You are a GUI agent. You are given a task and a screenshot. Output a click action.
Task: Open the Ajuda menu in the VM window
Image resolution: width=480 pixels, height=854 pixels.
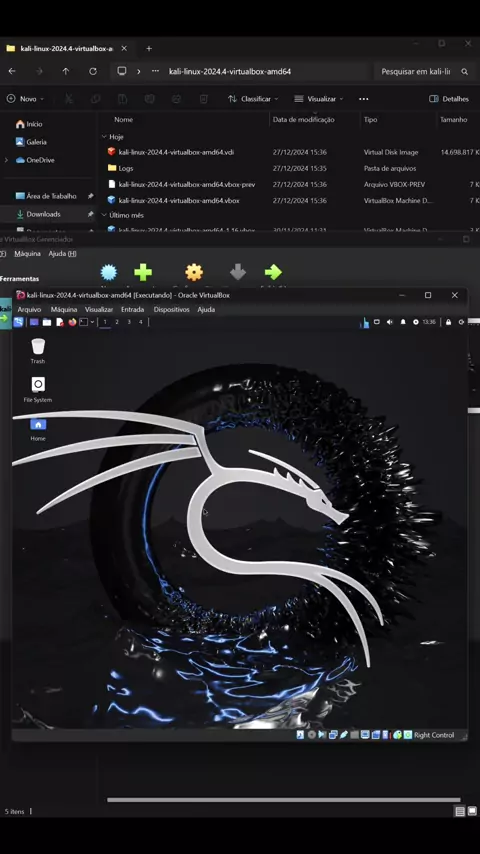[x=206, y=309]
